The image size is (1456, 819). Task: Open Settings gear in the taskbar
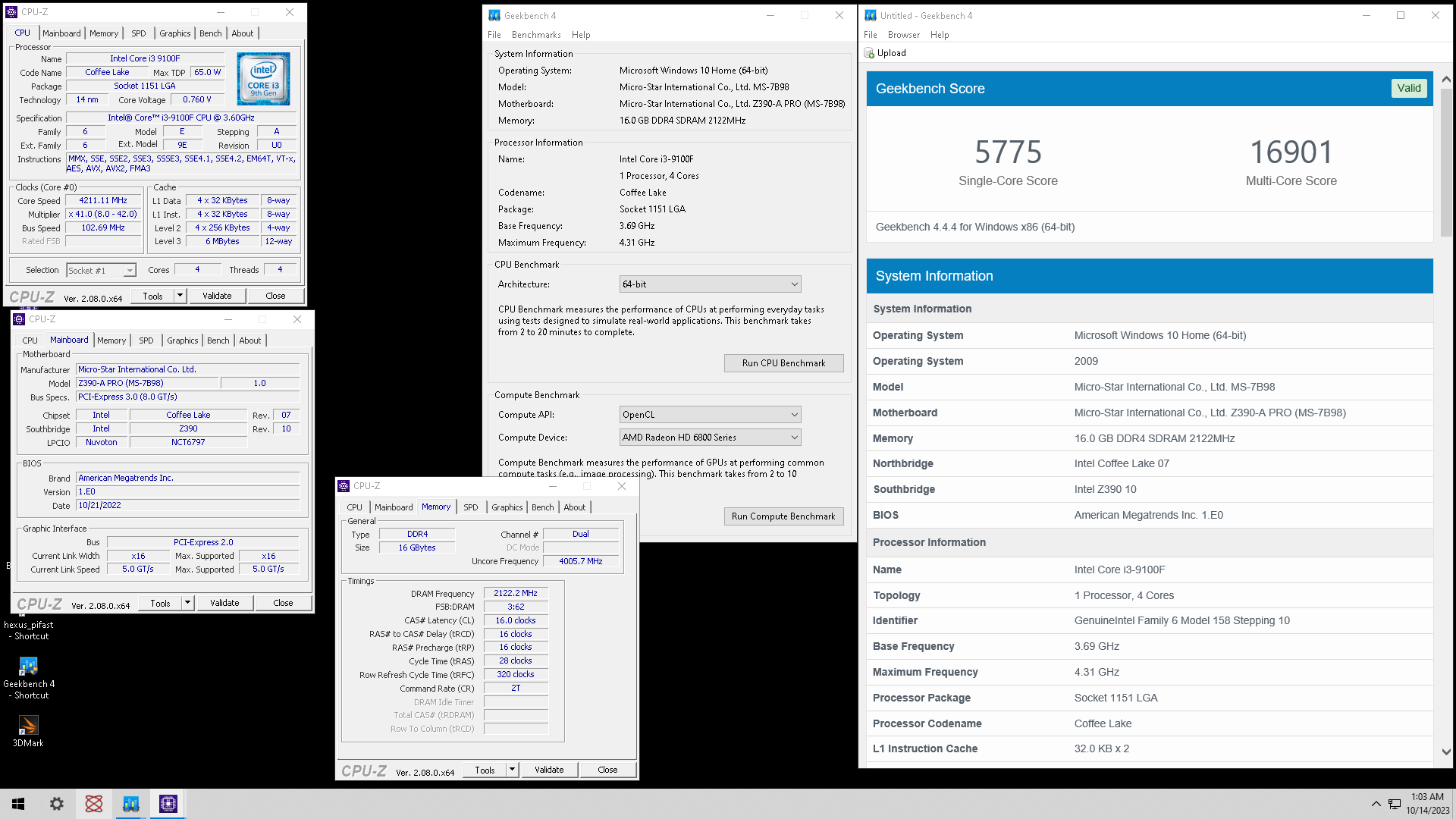point(56,804)
